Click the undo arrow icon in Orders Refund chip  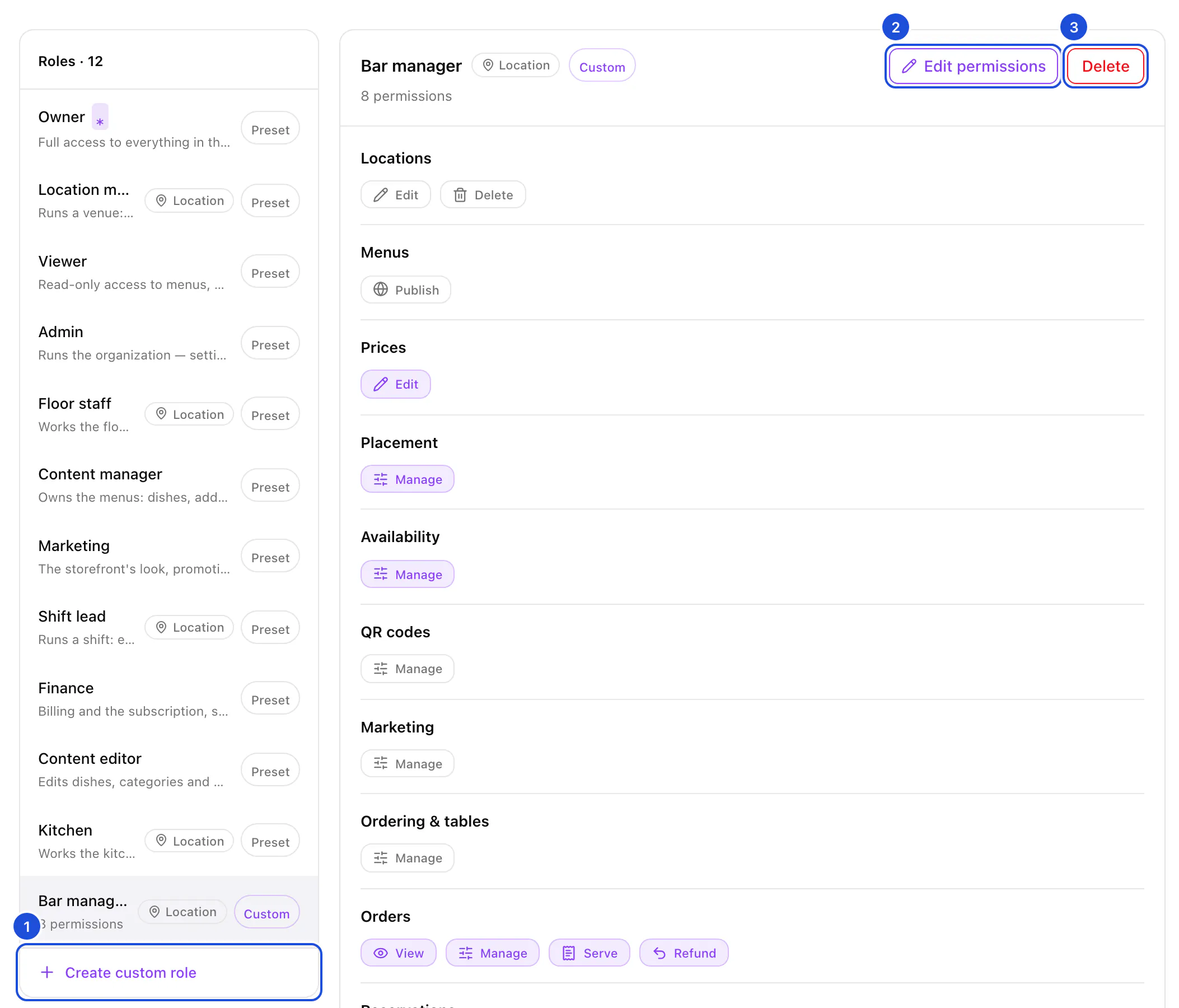pos(659,953)
